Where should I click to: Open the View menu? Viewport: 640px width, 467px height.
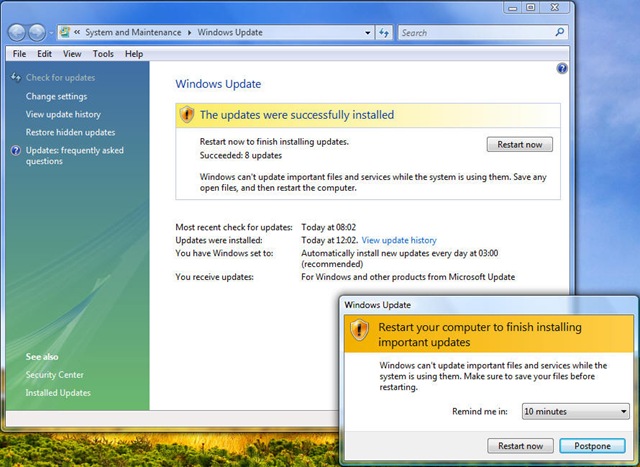click(x=72, y=54)
